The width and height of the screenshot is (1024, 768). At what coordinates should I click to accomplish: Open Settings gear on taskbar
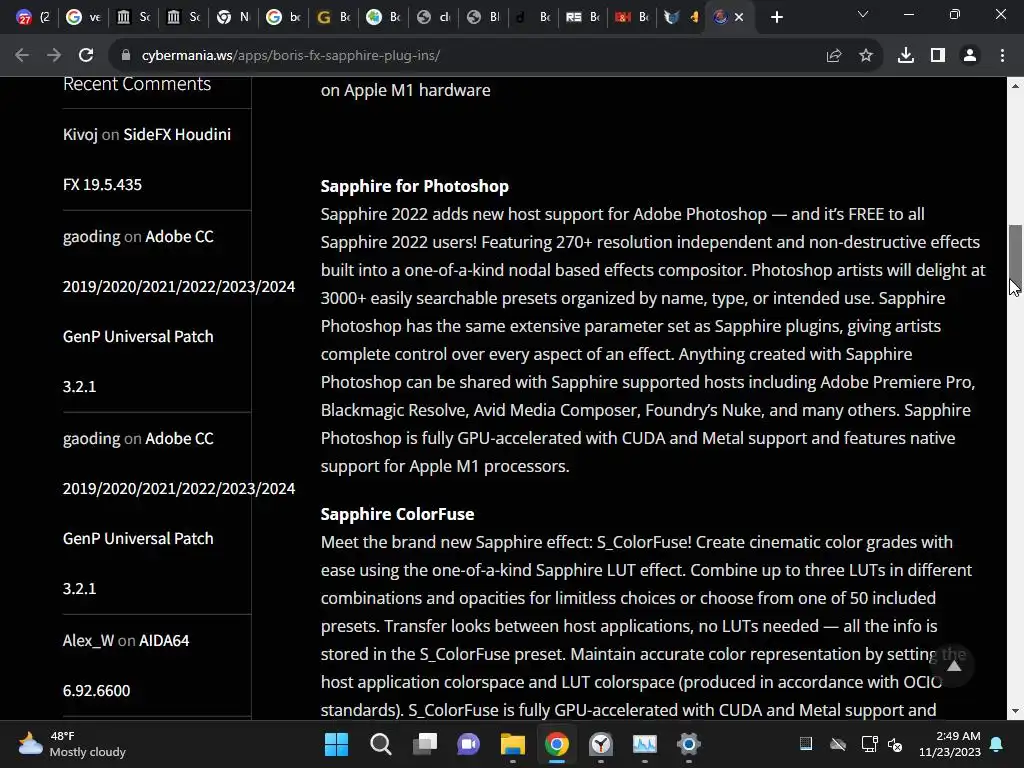[688, 744]
